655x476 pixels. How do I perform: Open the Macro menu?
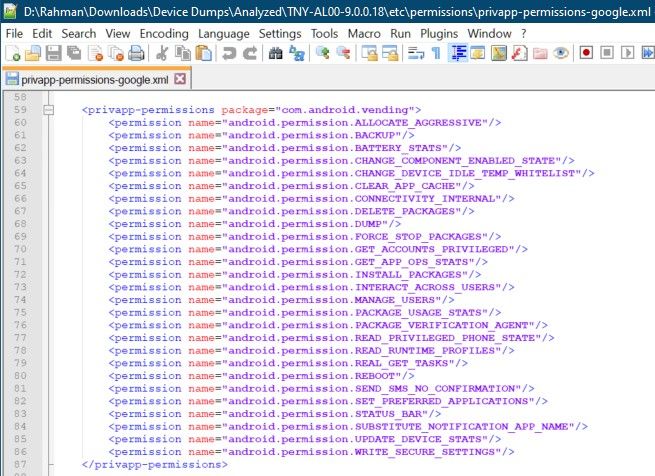point(364,33)
